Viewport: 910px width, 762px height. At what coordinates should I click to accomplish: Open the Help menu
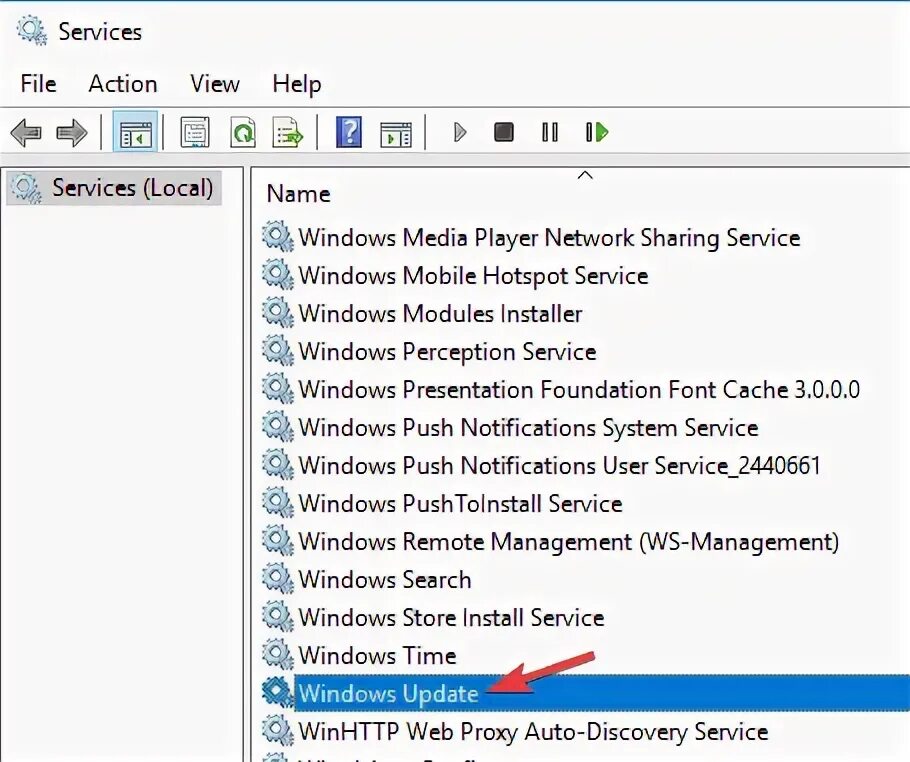(296, 84)
